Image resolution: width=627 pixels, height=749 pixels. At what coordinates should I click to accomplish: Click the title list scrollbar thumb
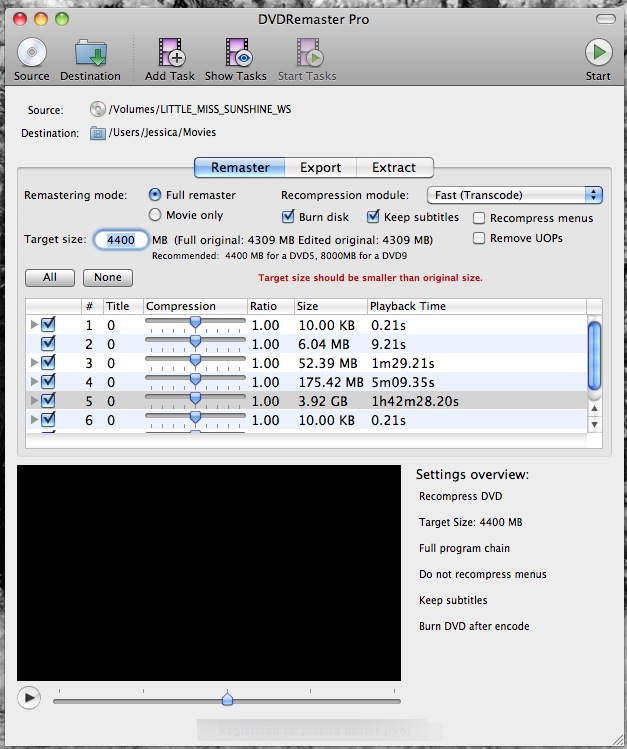(594, 356)
